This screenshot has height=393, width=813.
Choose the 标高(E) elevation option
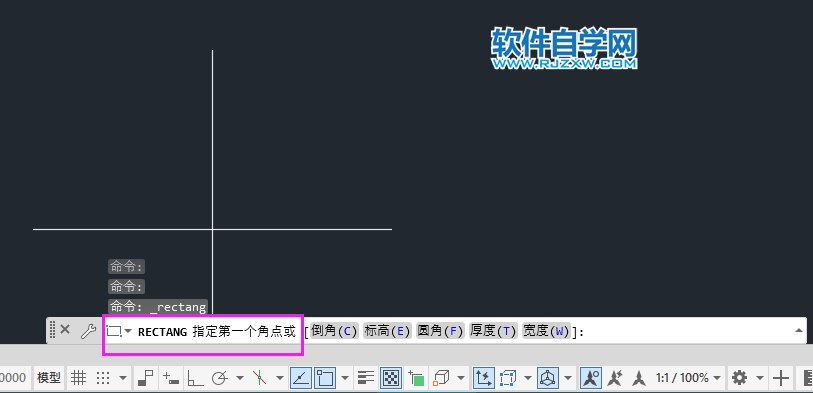click(x=387, y=331)
